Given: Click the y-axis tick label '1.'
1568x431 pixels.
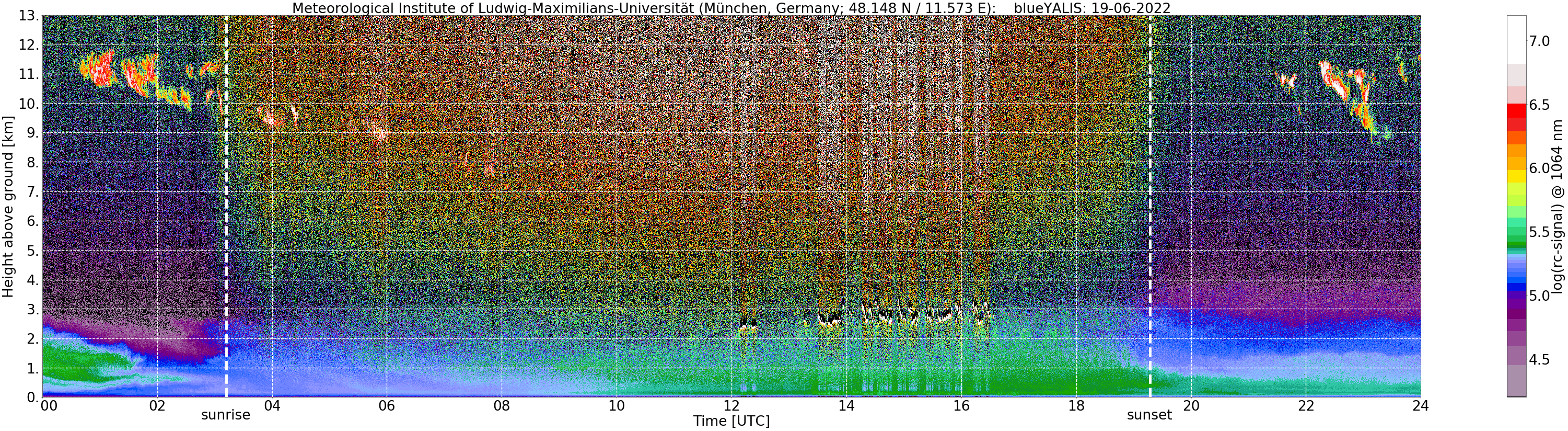Looking at the screenshot, I should coord(32,368).
